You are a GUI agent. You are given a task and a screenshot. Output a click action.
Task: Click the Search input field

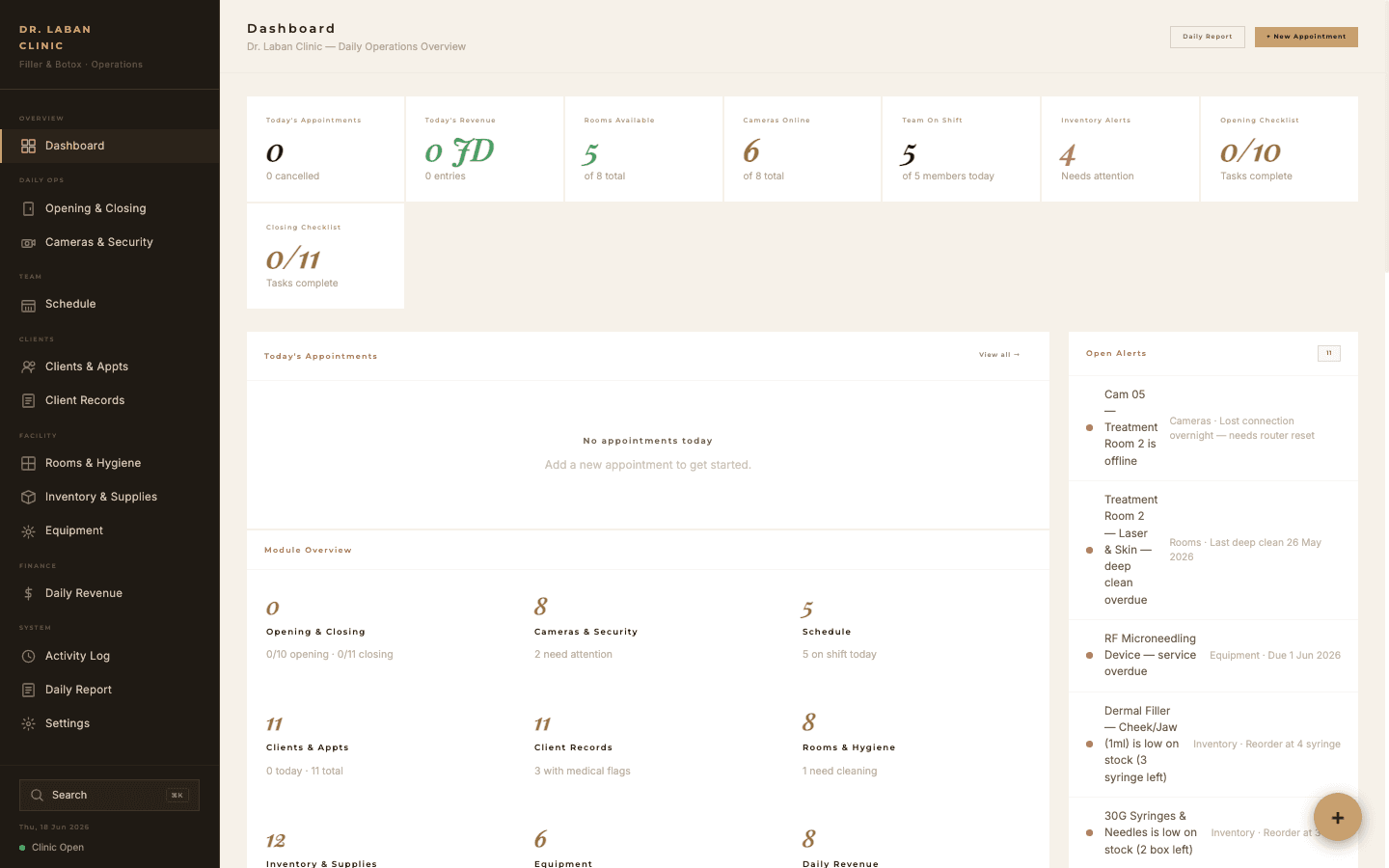click(x=109, y=795)
